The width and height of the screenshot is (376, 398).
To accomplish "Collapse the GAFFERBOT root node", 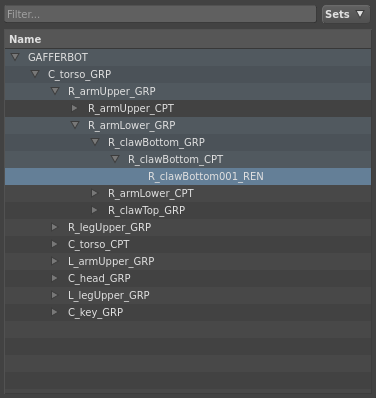I will click(x=15, y=57).
